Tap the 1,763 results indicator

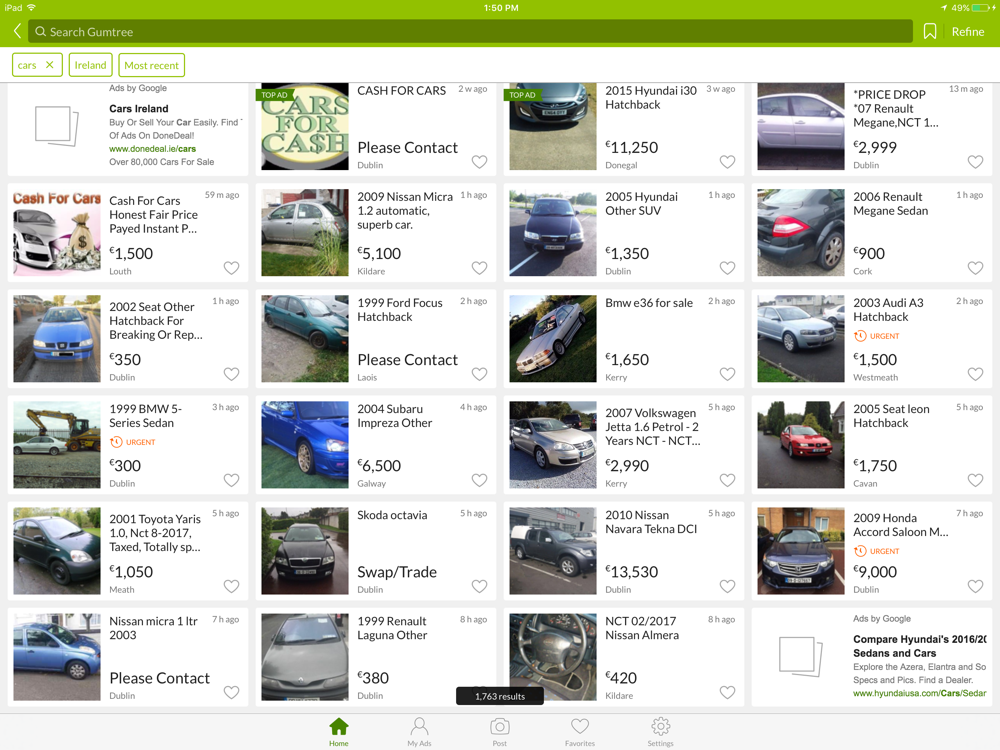[500, 696]
